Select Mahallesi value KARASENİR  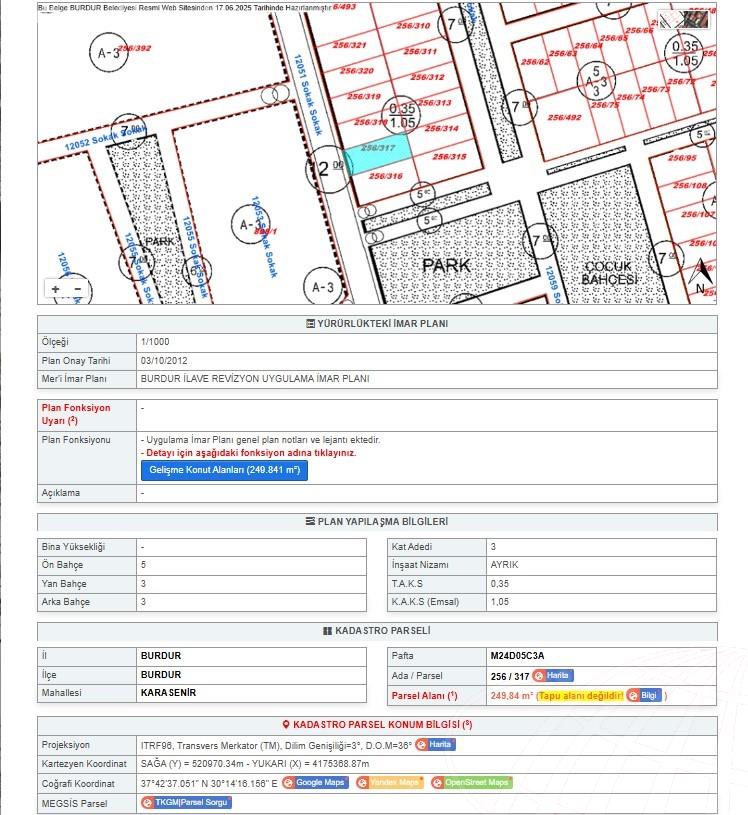click(x=168, y=692)
